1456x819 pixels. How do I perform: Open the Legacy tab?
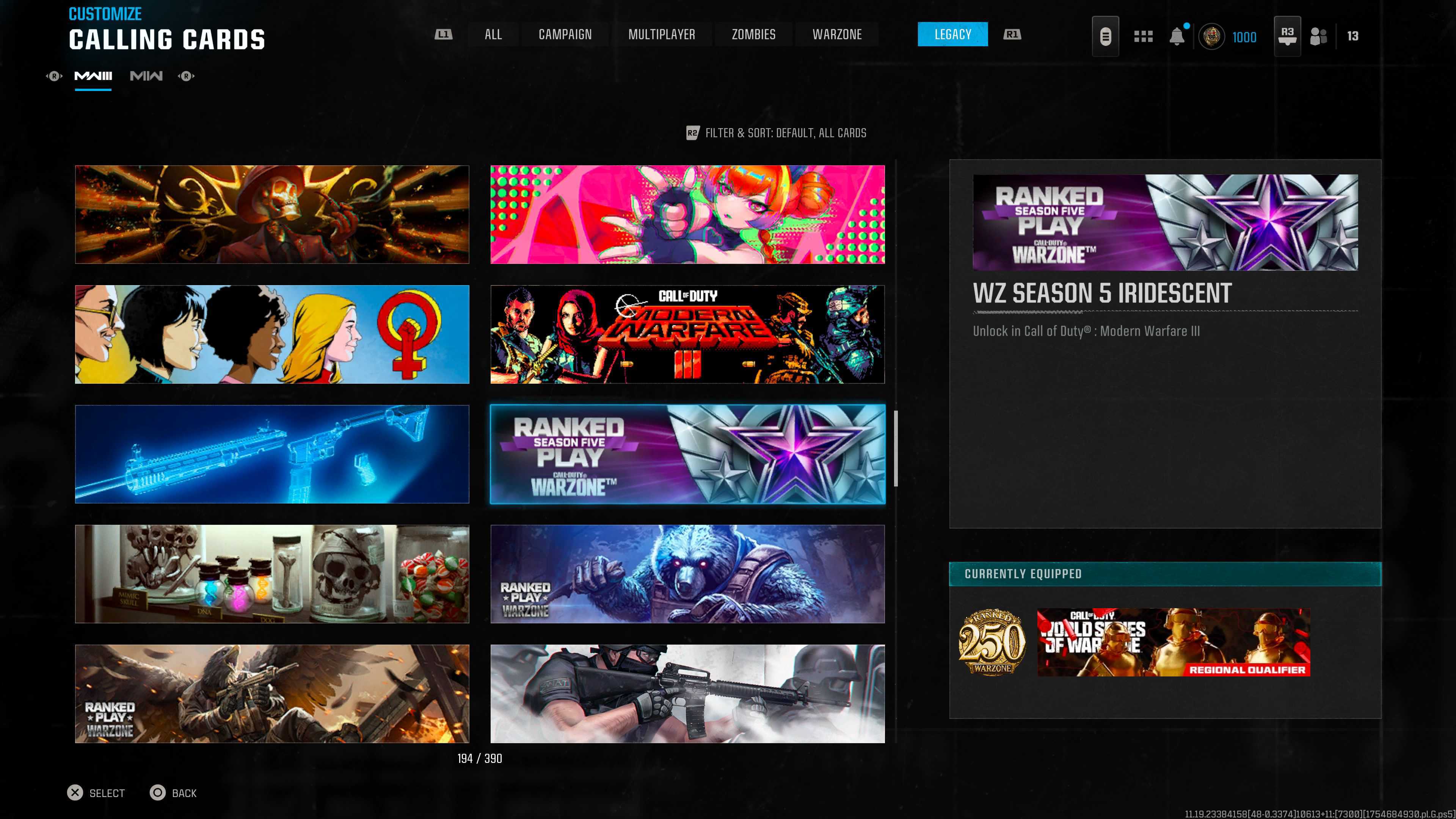click(x=952, y=35)
